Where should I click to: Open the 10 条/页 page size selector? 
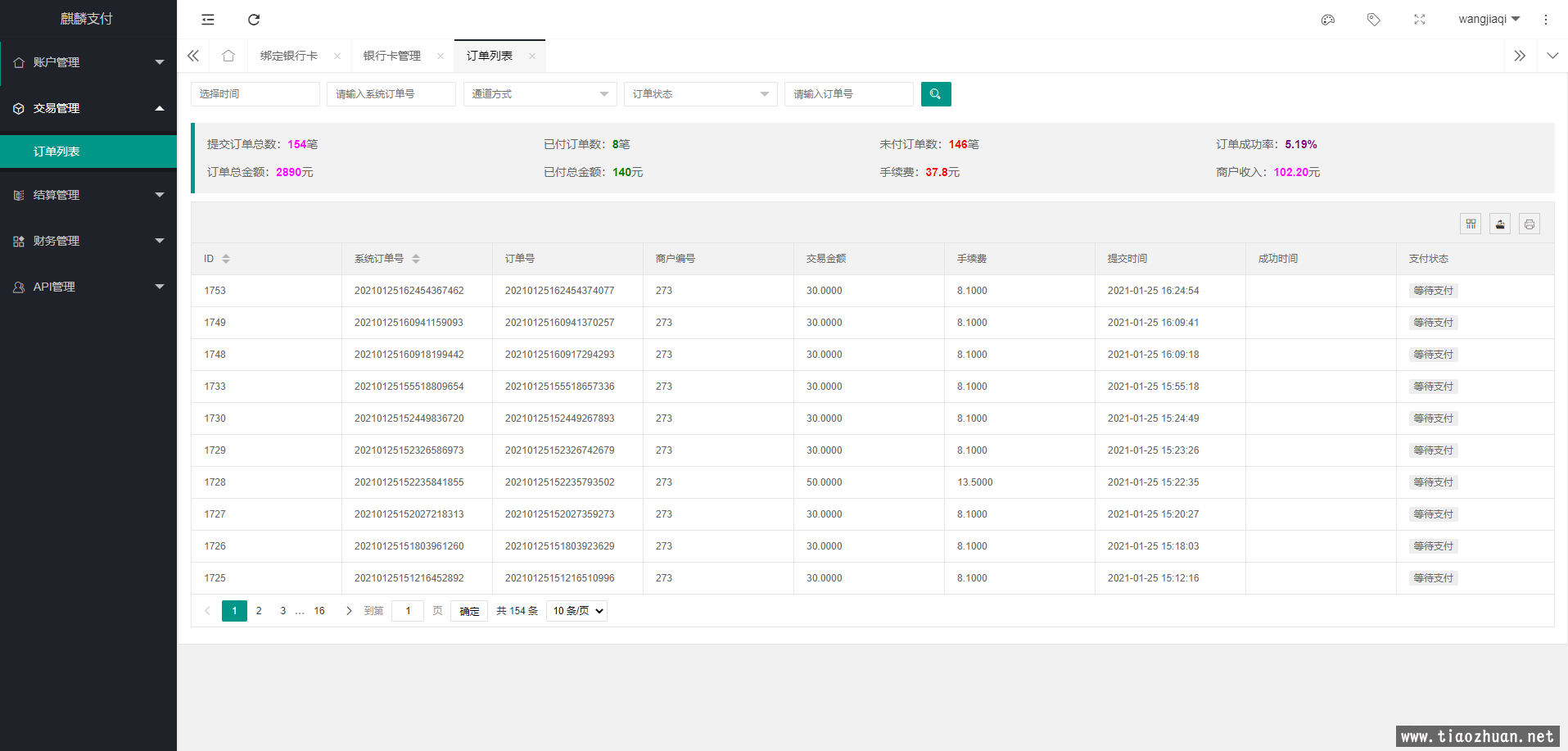pos(576,611)
